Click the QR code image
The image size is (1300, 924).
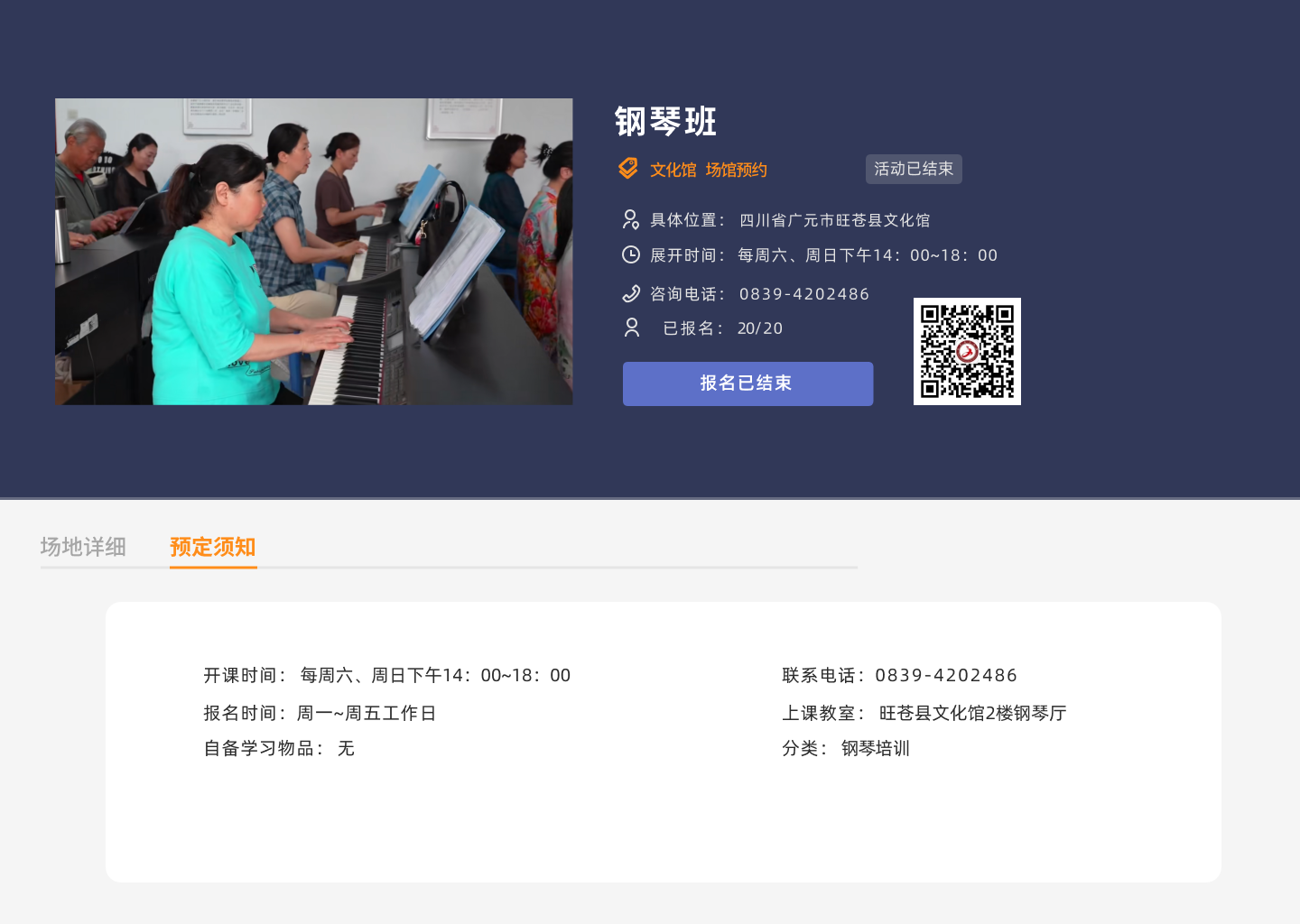pos(967,351)
